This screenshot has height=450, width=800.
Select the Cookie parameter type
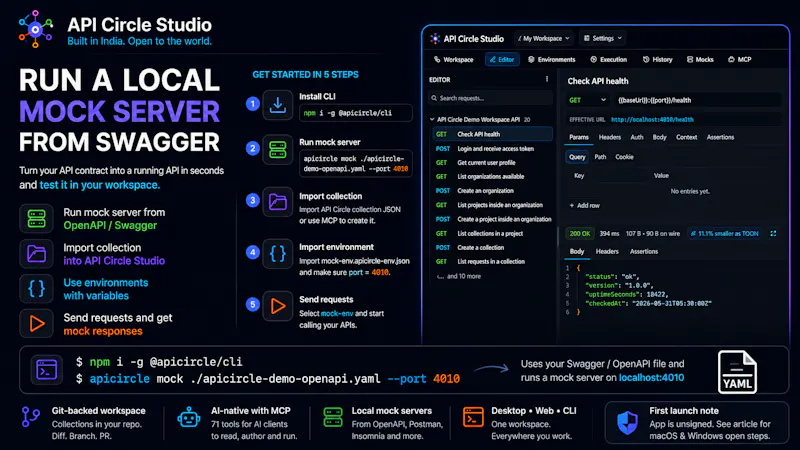tap(624, 157)
